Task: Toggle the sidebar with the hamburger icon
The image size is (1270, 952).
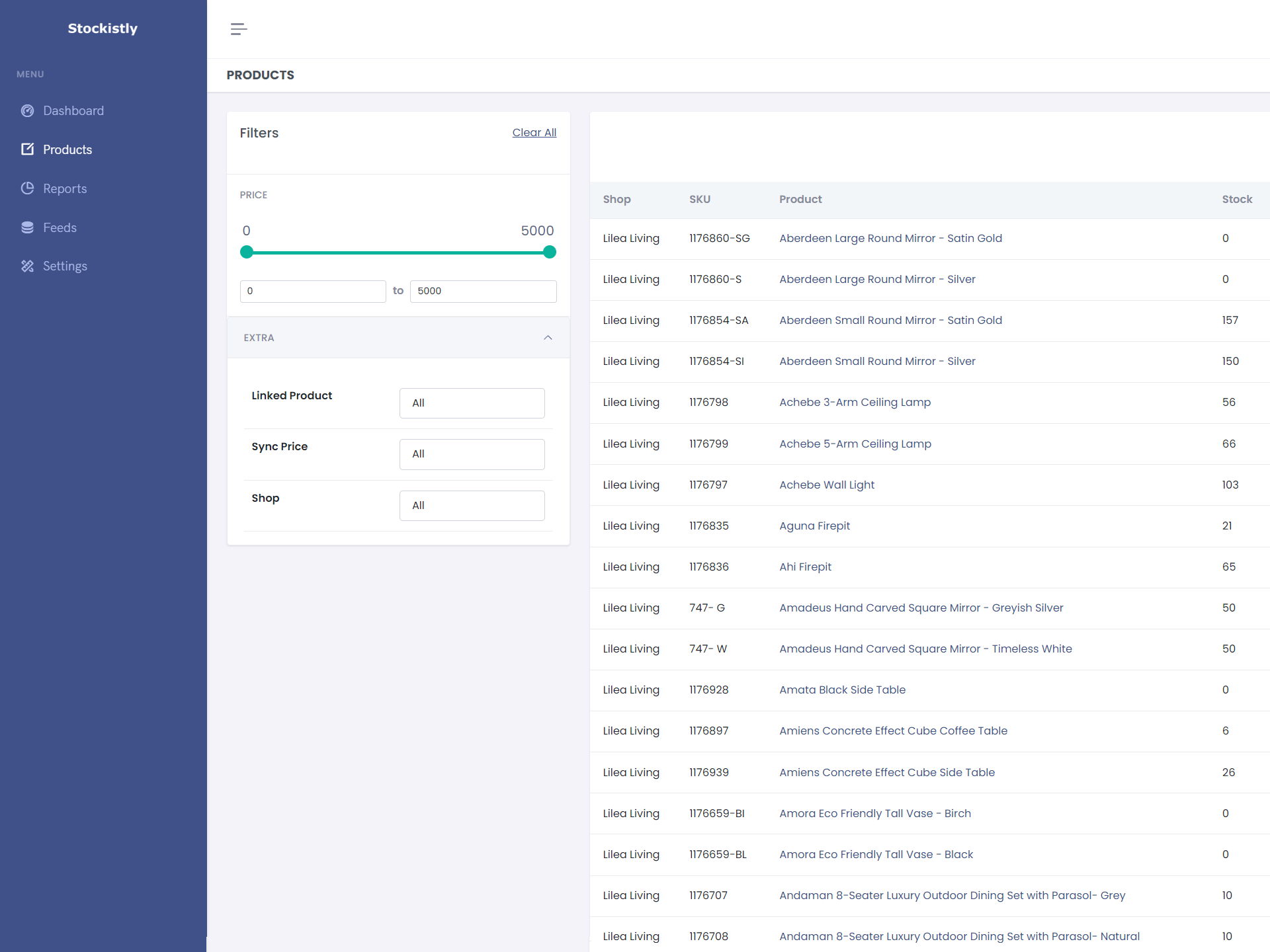Action: [239, 28]
